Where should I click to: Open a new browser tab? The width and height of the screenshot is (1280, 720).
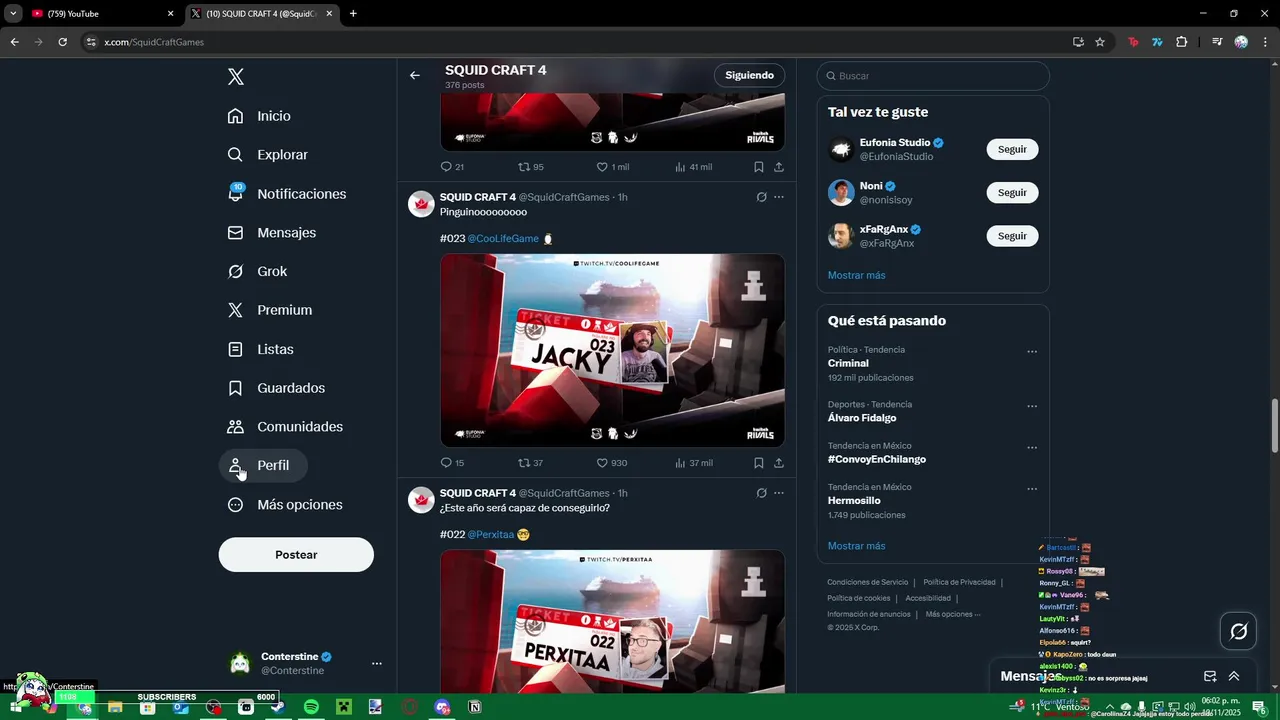click(x=353, y=14)
